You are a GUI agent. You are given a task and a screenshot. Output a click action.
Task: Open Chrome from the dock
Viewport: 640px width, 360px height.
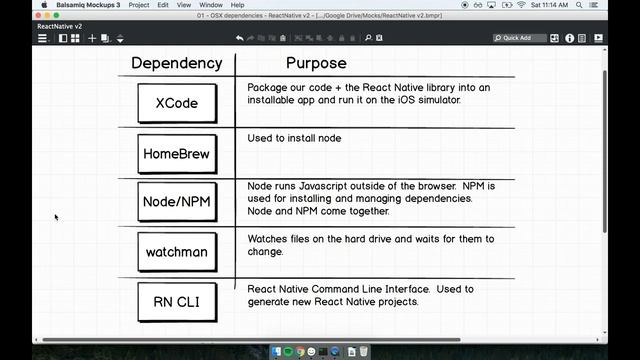click(300, 351)
